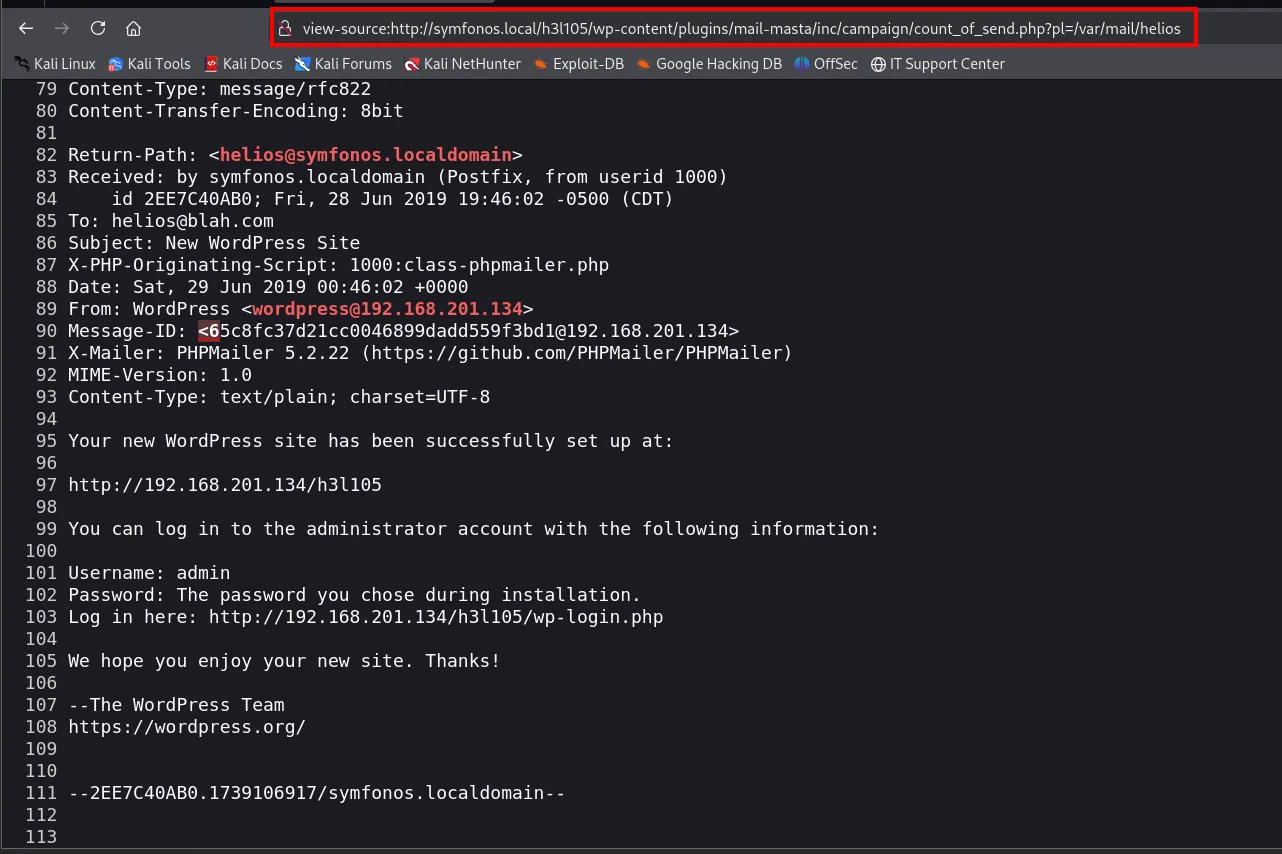The height and width of the screenshot is (854, 1282).
Task: Click the '--The WordPress Team' line
Action: (x=176, y=705)
